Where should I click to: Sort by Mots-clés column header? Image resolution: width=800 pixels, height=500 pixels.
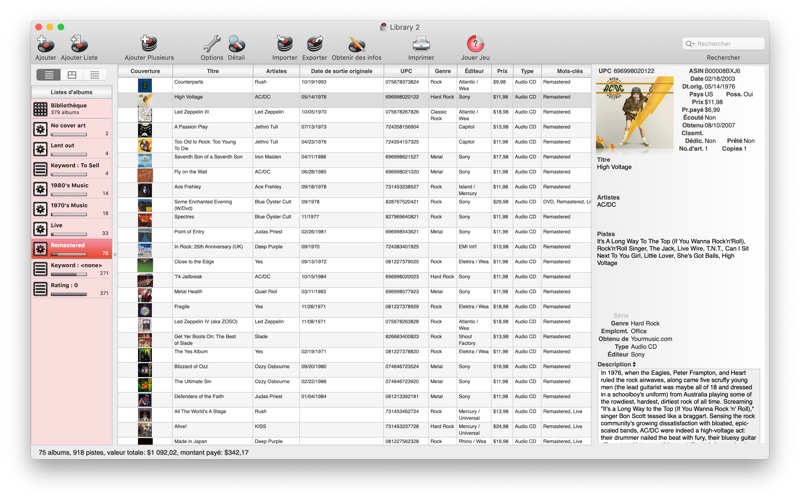click(x=567, y=71)
